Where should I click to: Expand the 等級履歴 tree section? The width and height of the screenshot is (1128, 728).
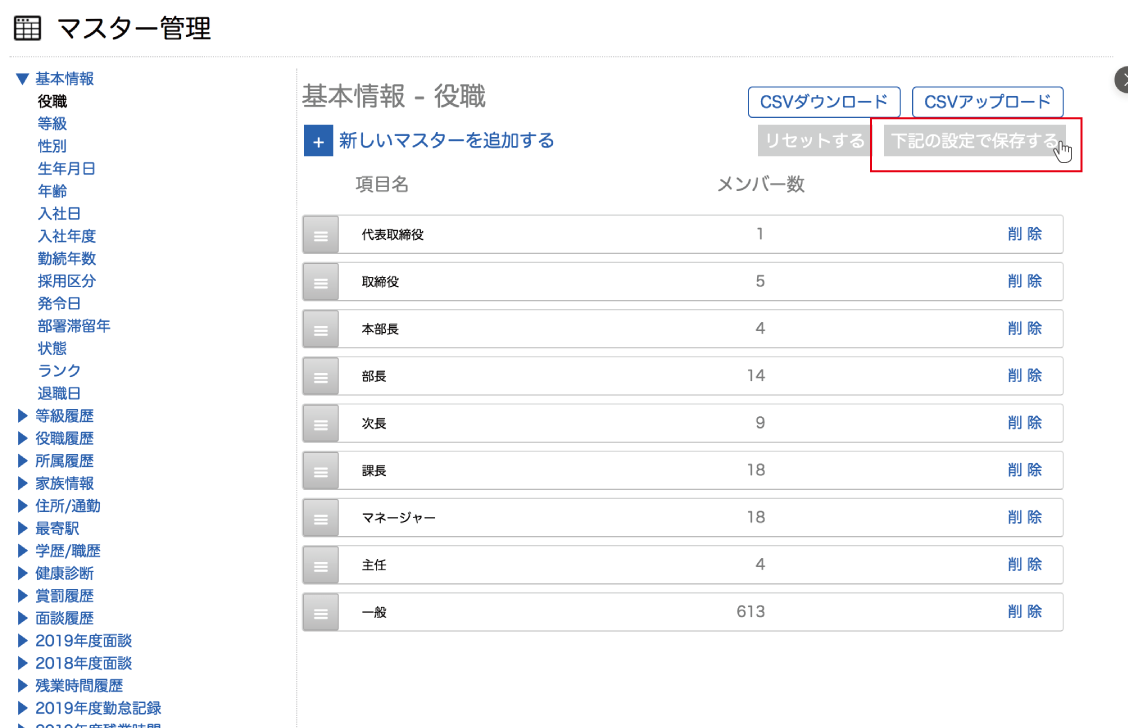tap(23, 416)
